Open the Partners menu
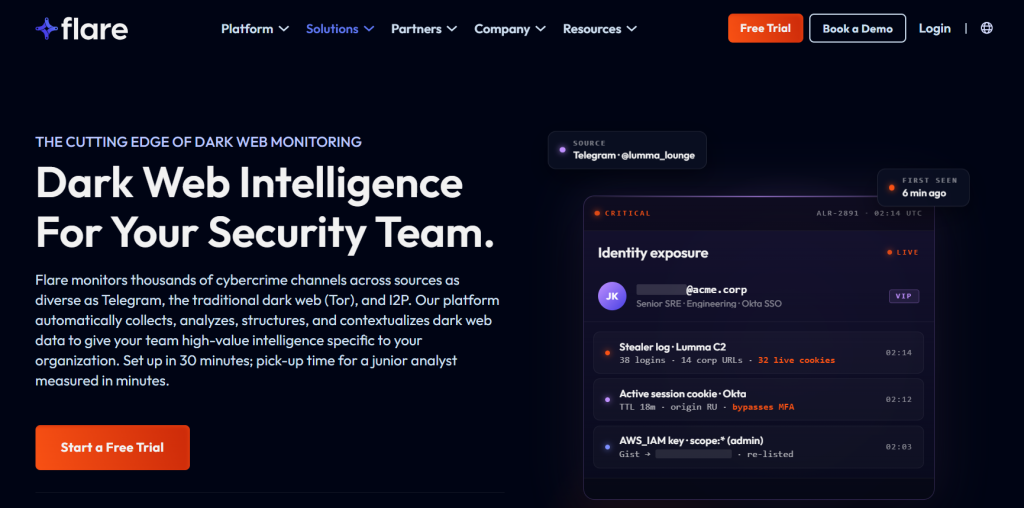Viewport: 1024px width, 508px height. [424, 29]
